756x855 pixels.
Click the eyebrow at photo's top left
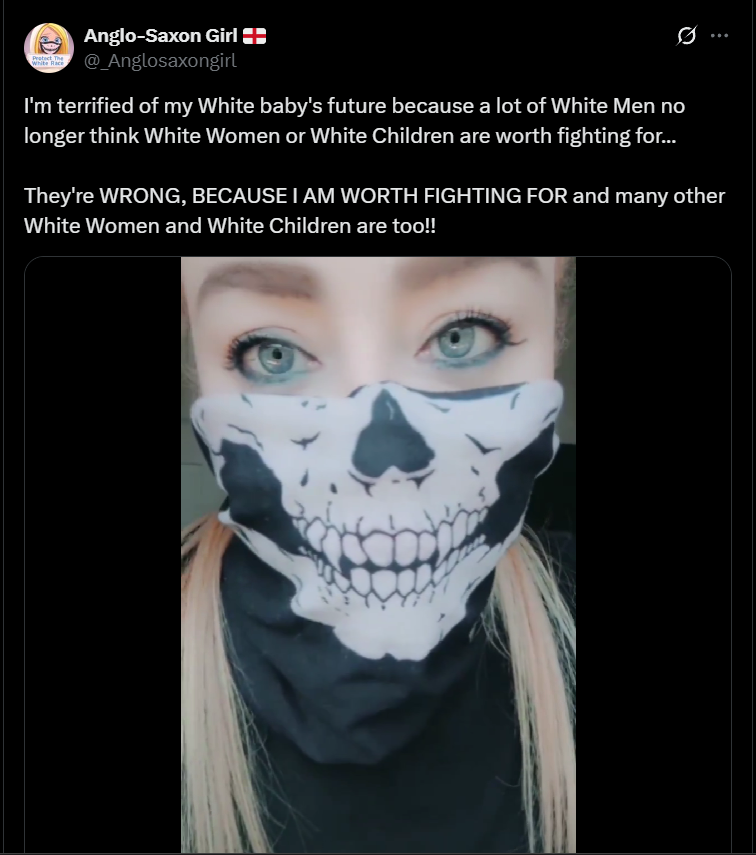(256, 282)
